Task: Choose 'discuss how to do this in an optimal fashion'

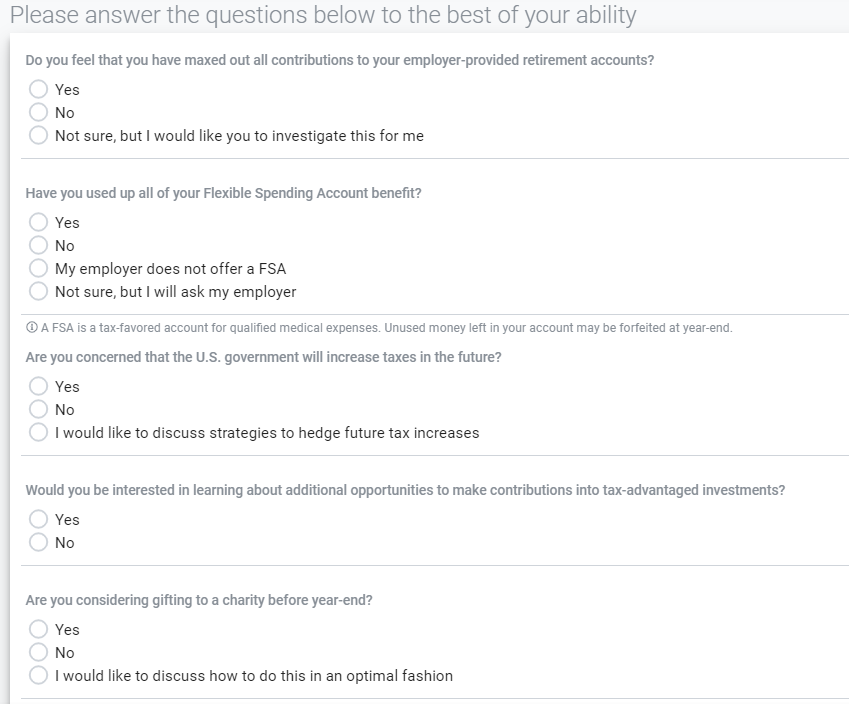Action: click(38, 675)
